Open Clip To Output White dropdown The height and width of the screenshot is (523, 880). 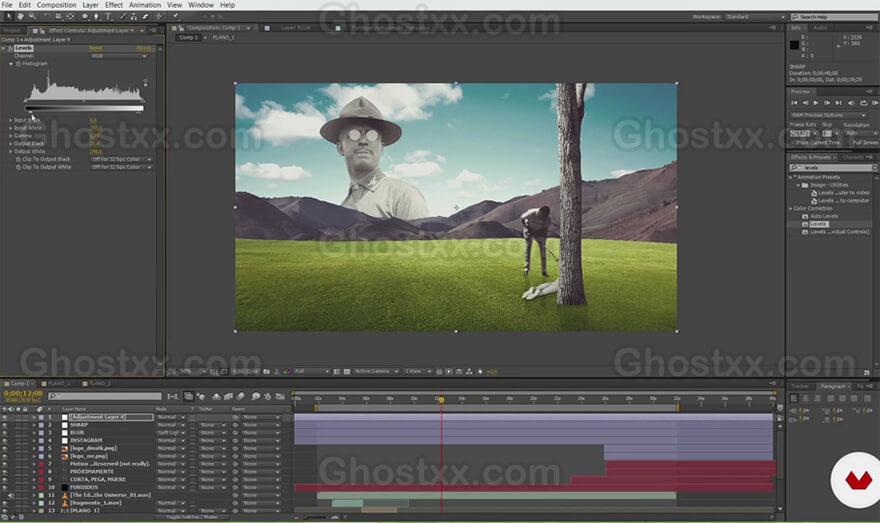click(121, 167)
